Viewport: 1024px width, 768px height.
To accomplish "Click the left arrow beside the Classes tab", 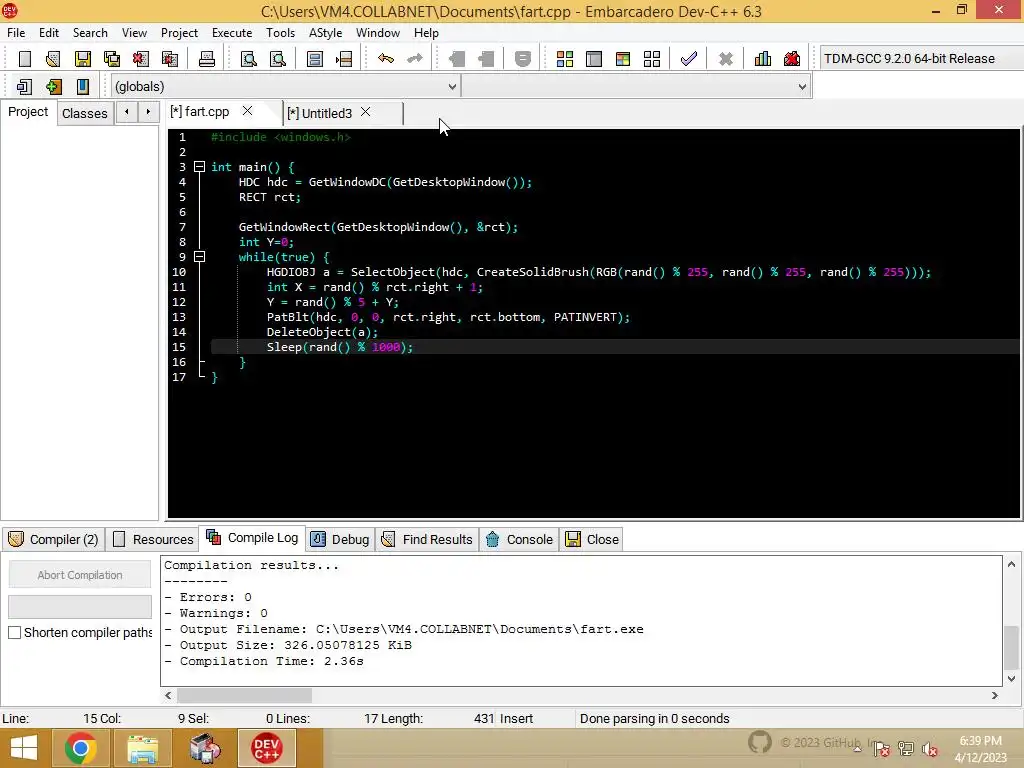I will pos(127,112).
